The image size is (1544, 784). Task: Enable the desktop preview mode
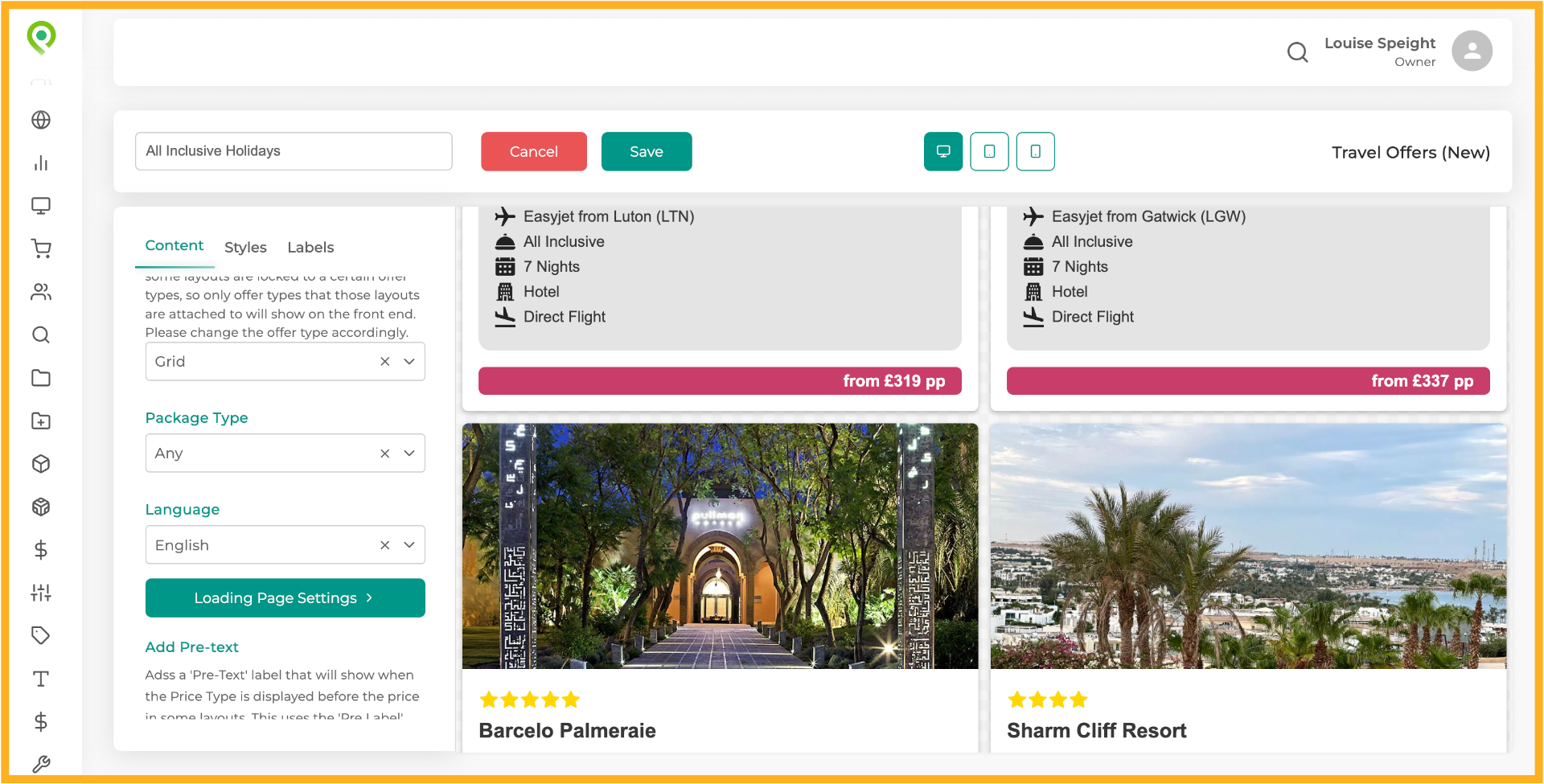942,151
